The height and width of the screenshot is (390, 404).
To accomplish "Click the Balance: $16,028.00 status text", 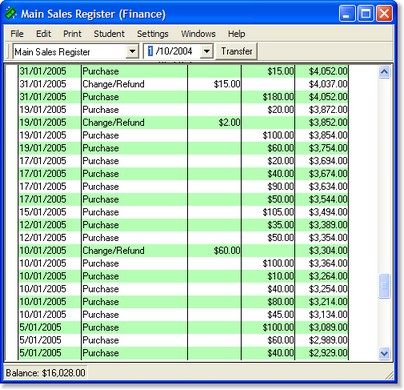I will (46, 373).
